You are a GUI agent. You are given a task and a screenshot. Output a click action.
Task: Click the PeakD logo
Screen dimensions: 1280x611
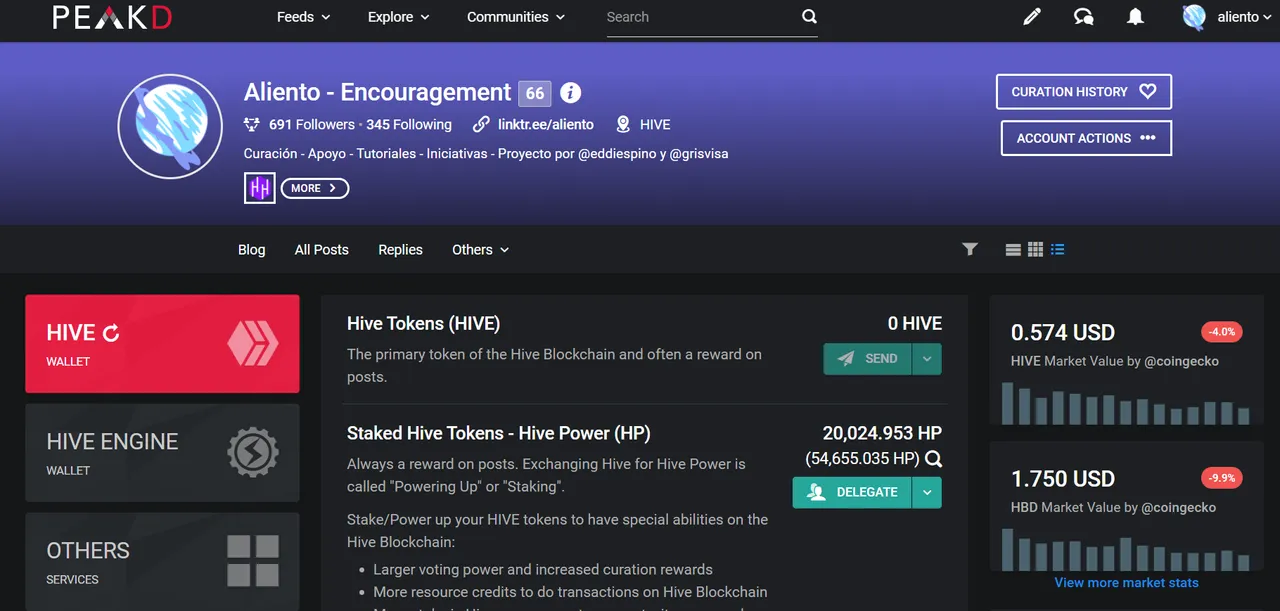click(x=112, y=17)
